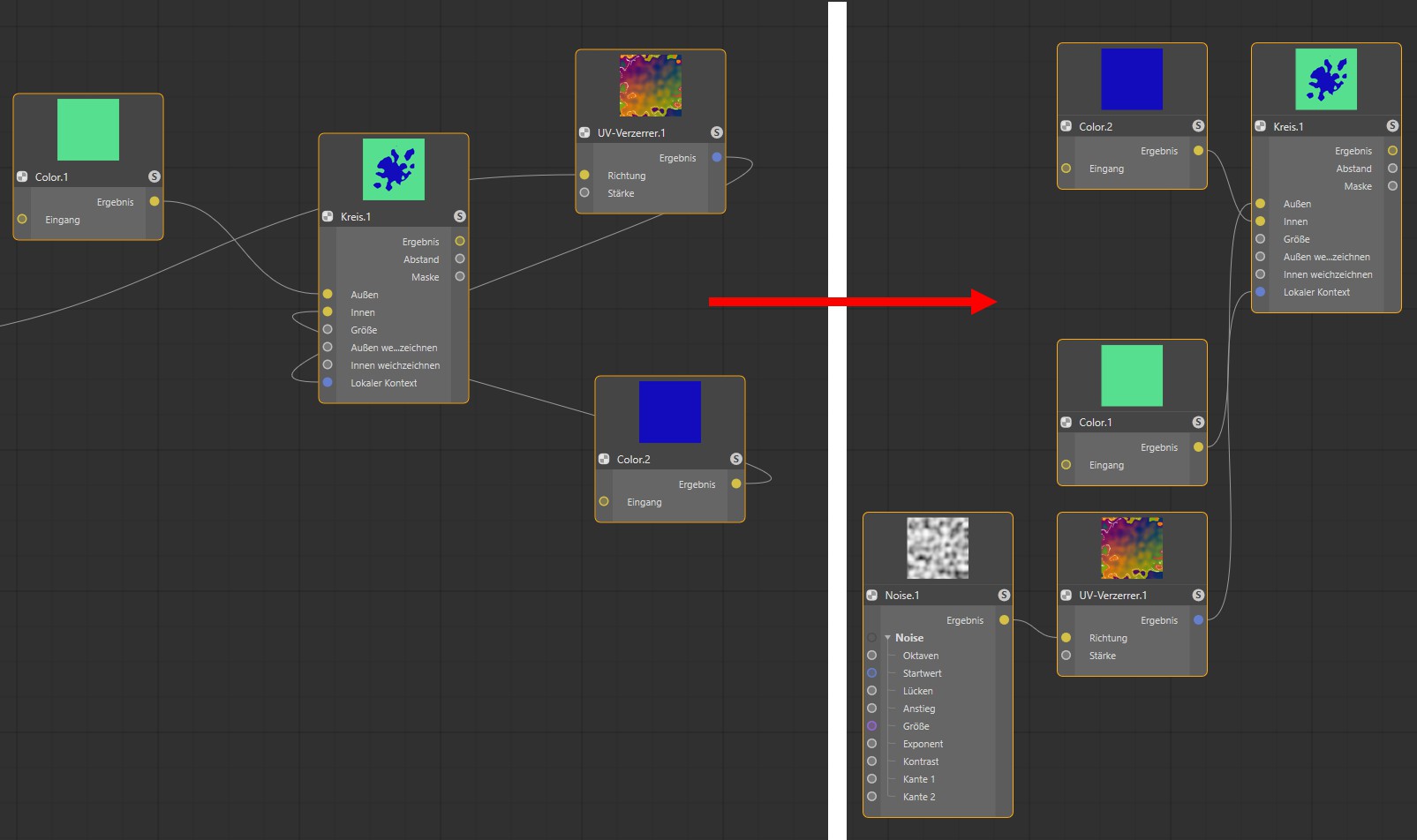The width and height of the screenshot is (1417, 840).
Task: Click 'Größe' label on right-graph Kreis.1
Action: [1296, 239]
